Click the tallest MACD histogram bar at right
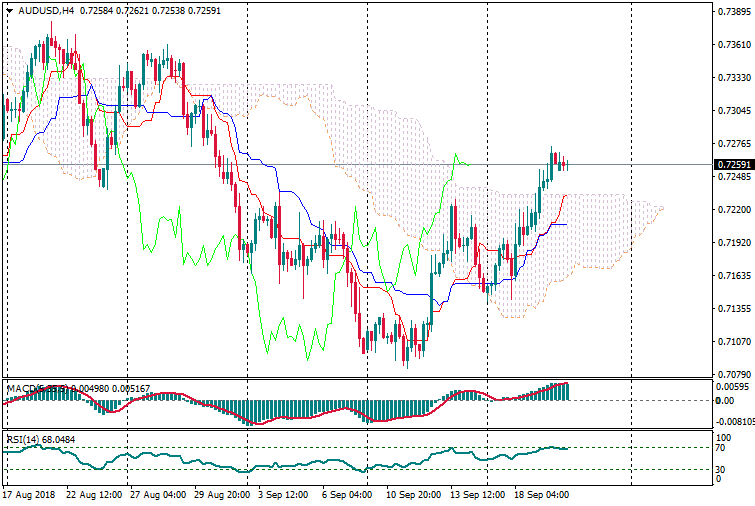 (566, 391)
